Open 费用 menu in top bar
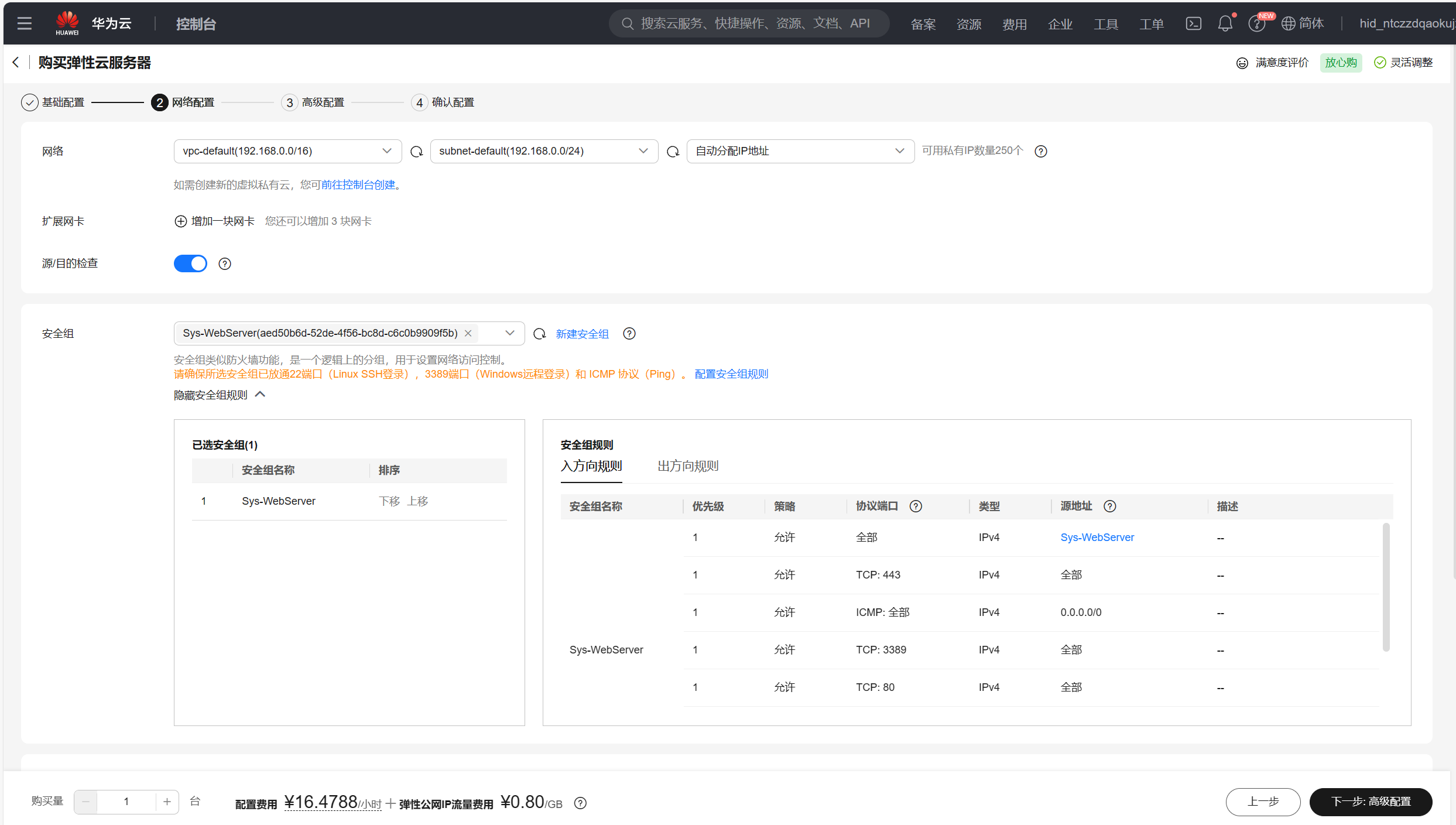The image size is (1456, 825). 1014,24
